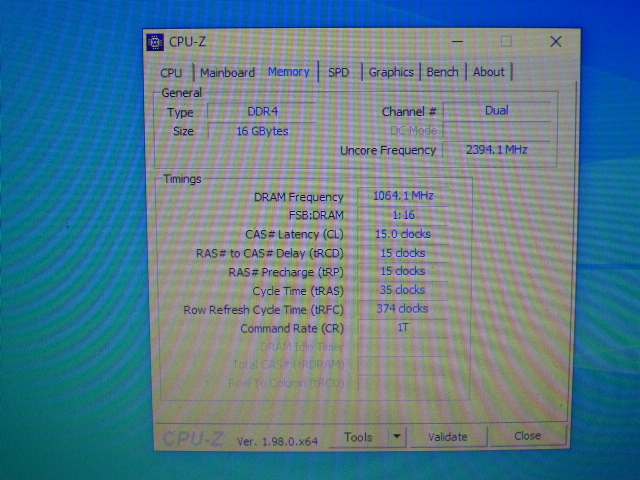Click the tRP 15 clocks value

(403, 271)
